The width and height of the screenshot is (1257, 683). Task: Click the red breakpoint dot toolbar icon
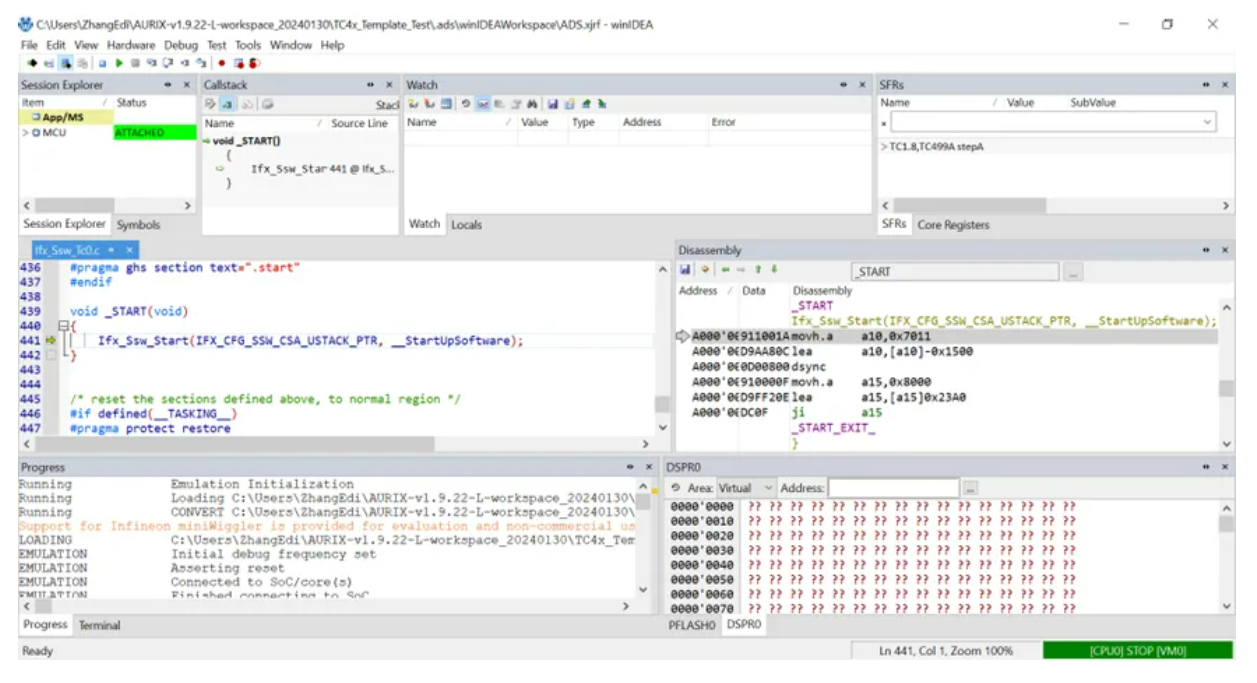click(221, 63)
